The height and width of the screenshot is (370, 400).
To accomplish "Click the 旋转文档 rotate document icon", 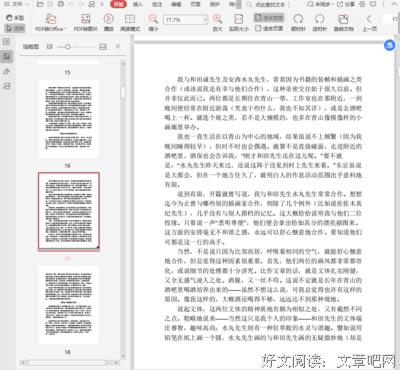I will point(343,19).
